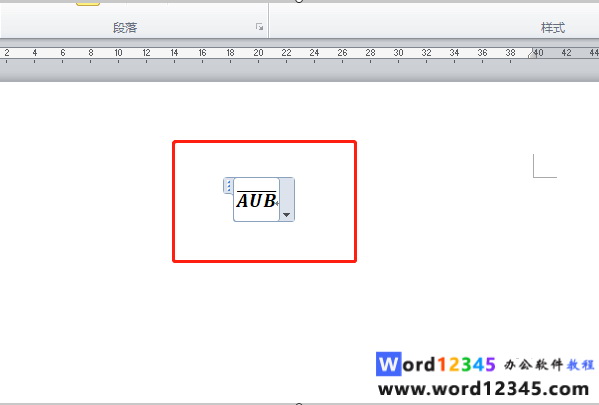Open the www.word12345.com link

click(x=484, y=389)
